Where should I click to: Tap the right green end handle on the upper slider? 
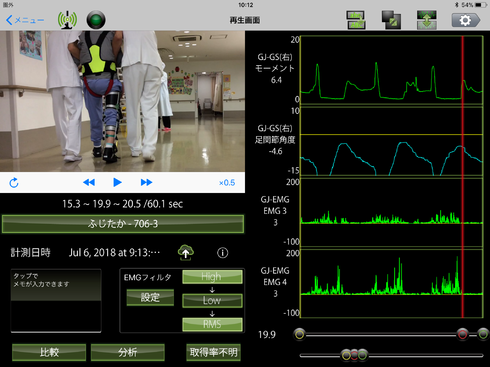483,334
